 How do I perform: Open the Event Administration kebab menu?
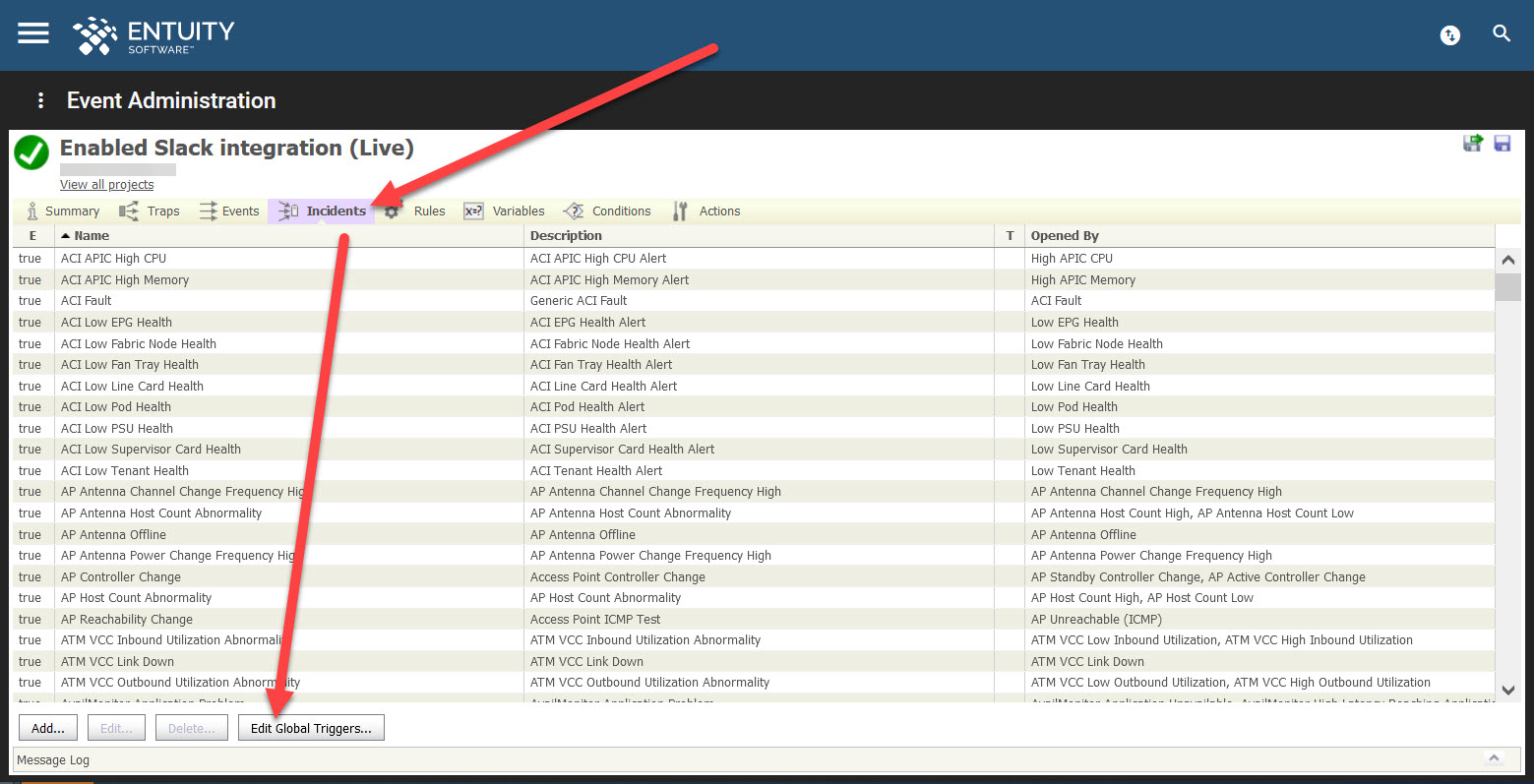pyautogui.click(x=40, y=100)
